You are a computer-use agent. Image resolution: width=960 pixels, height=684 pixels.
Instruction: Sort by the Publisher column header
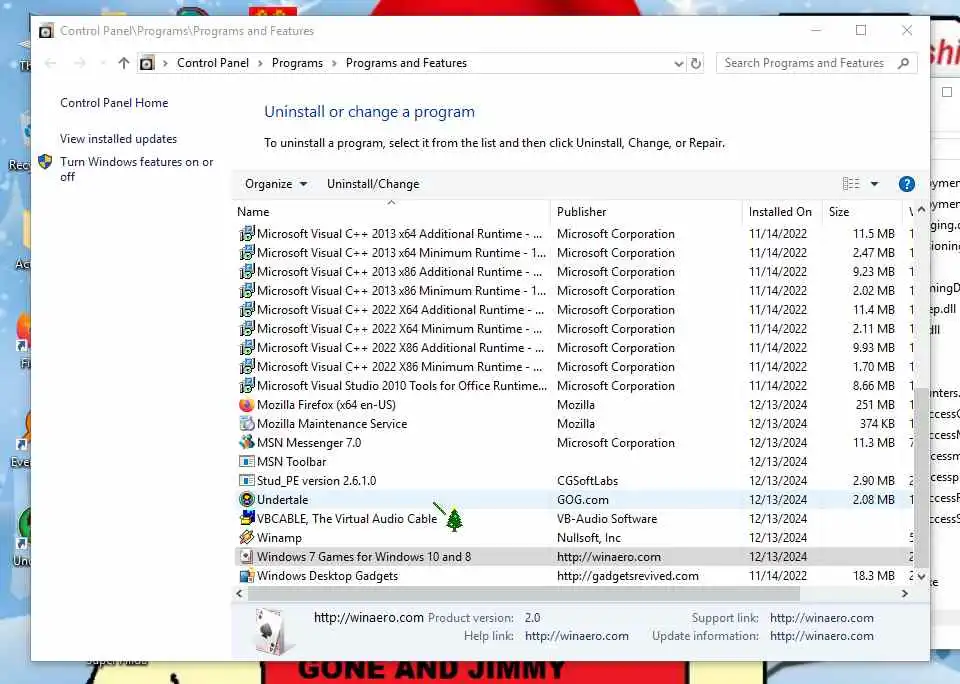point(646,211)
